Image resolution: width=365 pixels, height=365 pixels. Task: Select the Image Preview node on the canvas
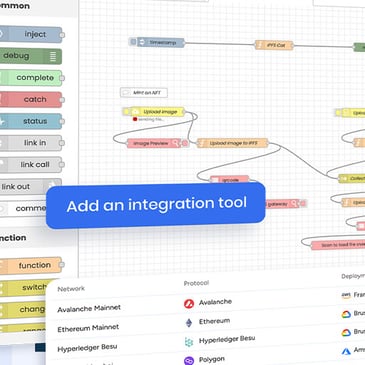[154, 143]
